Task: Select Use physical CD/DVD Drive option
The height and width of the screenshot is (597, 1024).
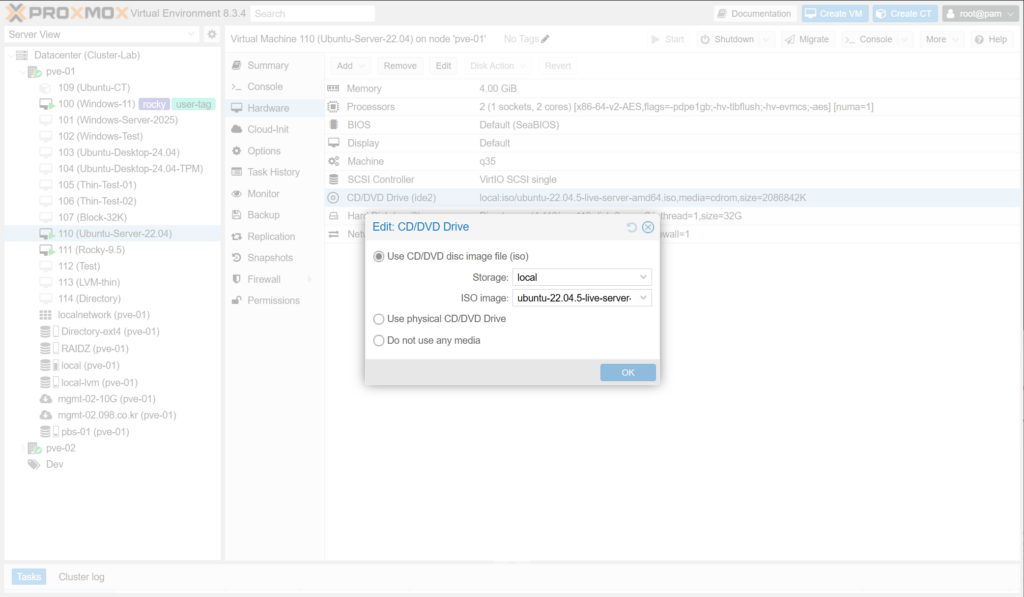Action: click(x=379, y=319)
